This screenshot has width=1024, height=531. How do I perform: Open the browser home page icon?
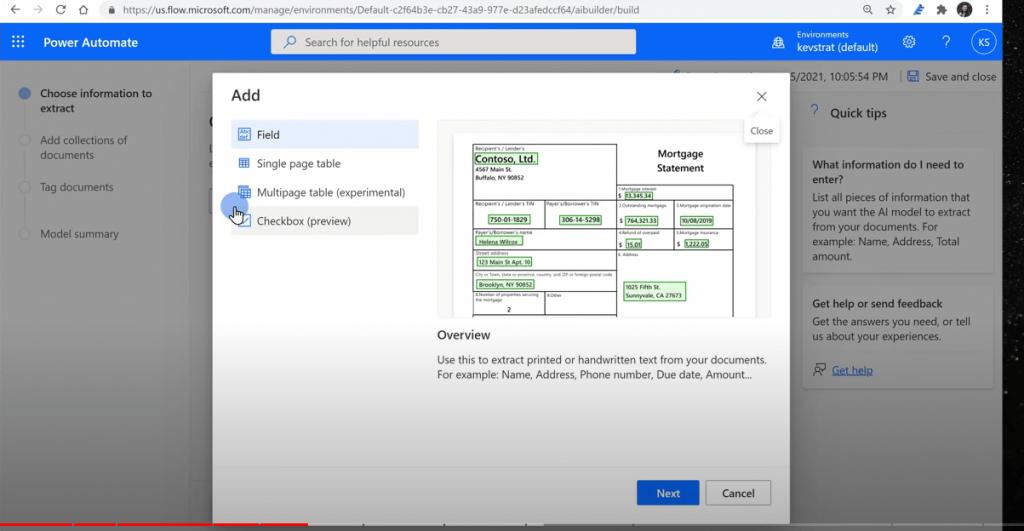[x=83, y=10]
